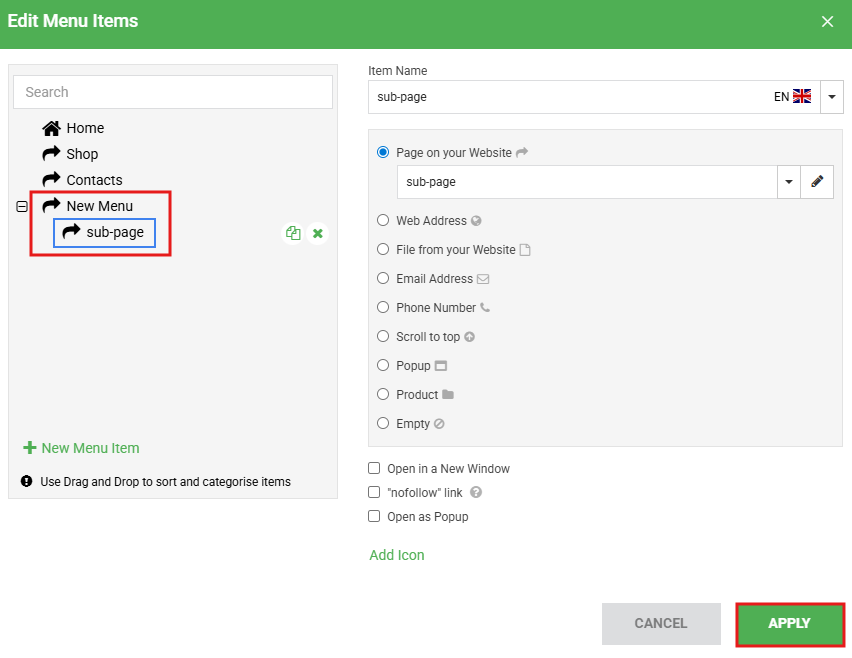Viewport: 852px width, 658px height.
Task: Click the UK flag language icon
Action: (x=802, y=97)
